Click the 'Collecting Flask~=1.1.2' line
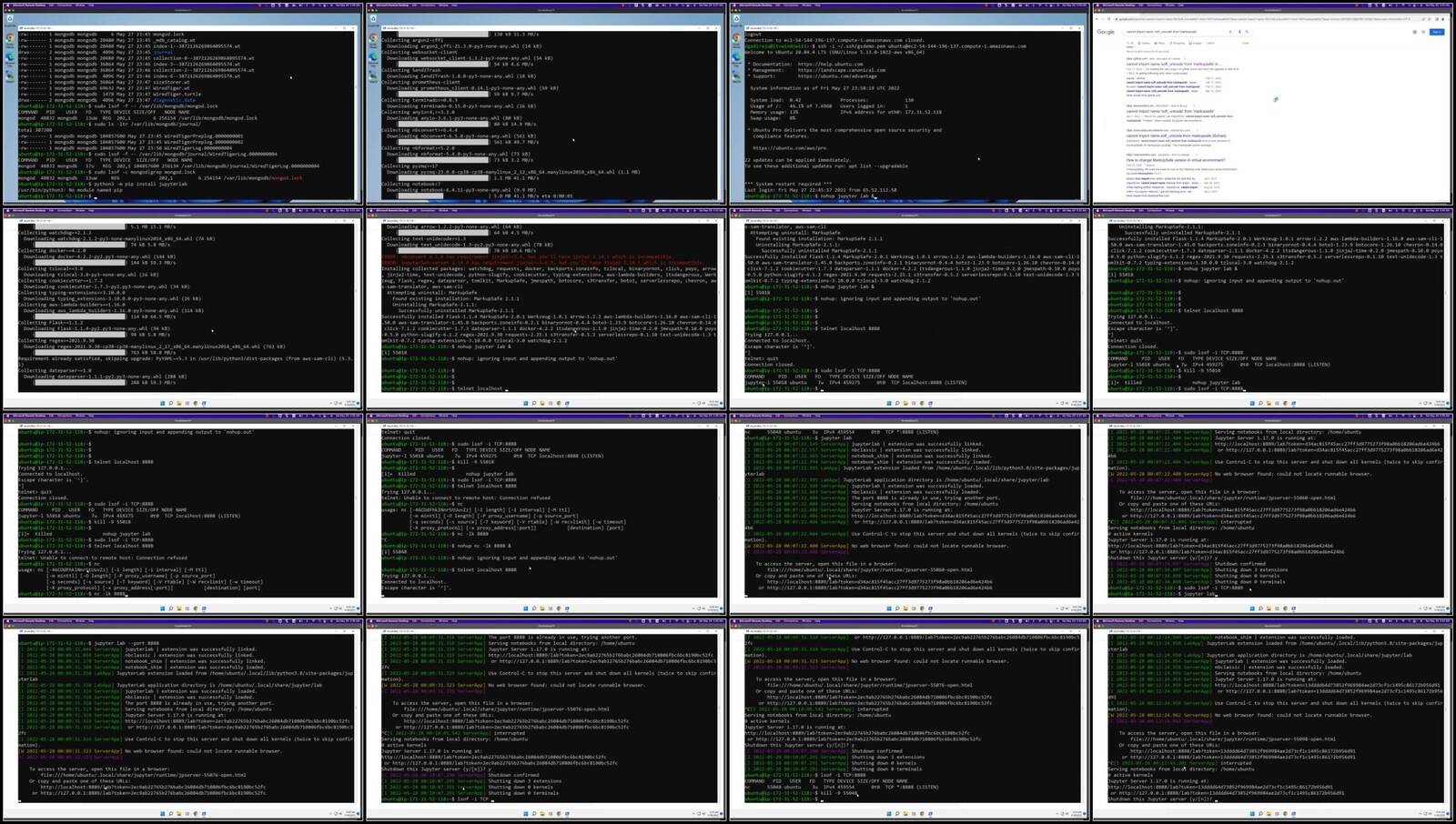 (x=50, y=323)
